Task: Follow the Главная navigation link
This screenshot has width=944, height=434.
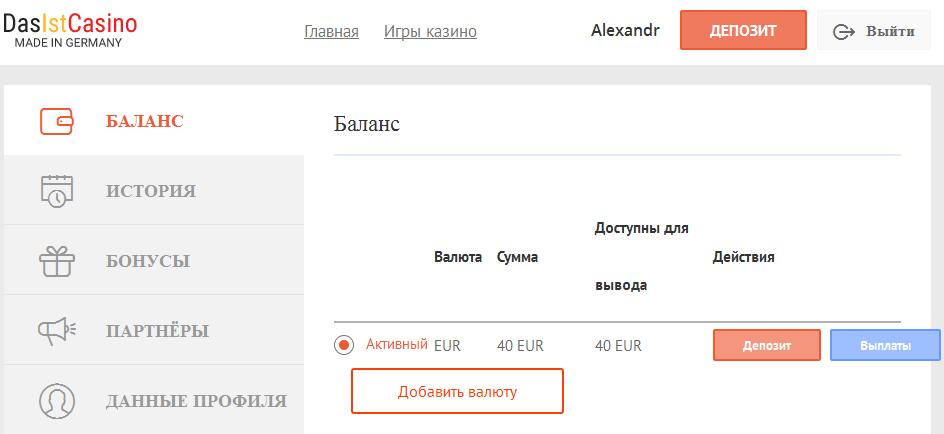Action: point(331,31)
